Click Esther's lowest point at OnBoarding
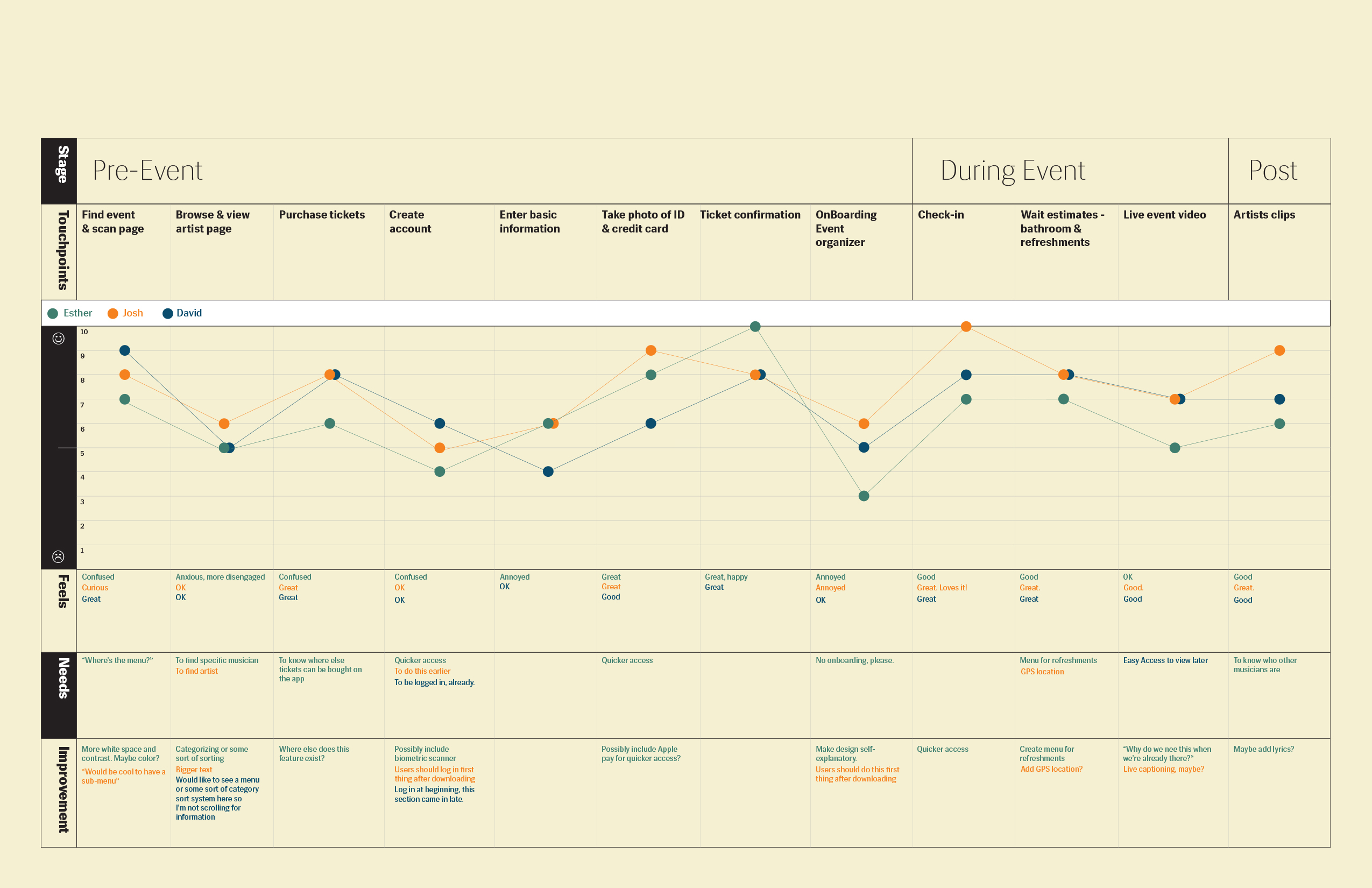 (864, 496)
